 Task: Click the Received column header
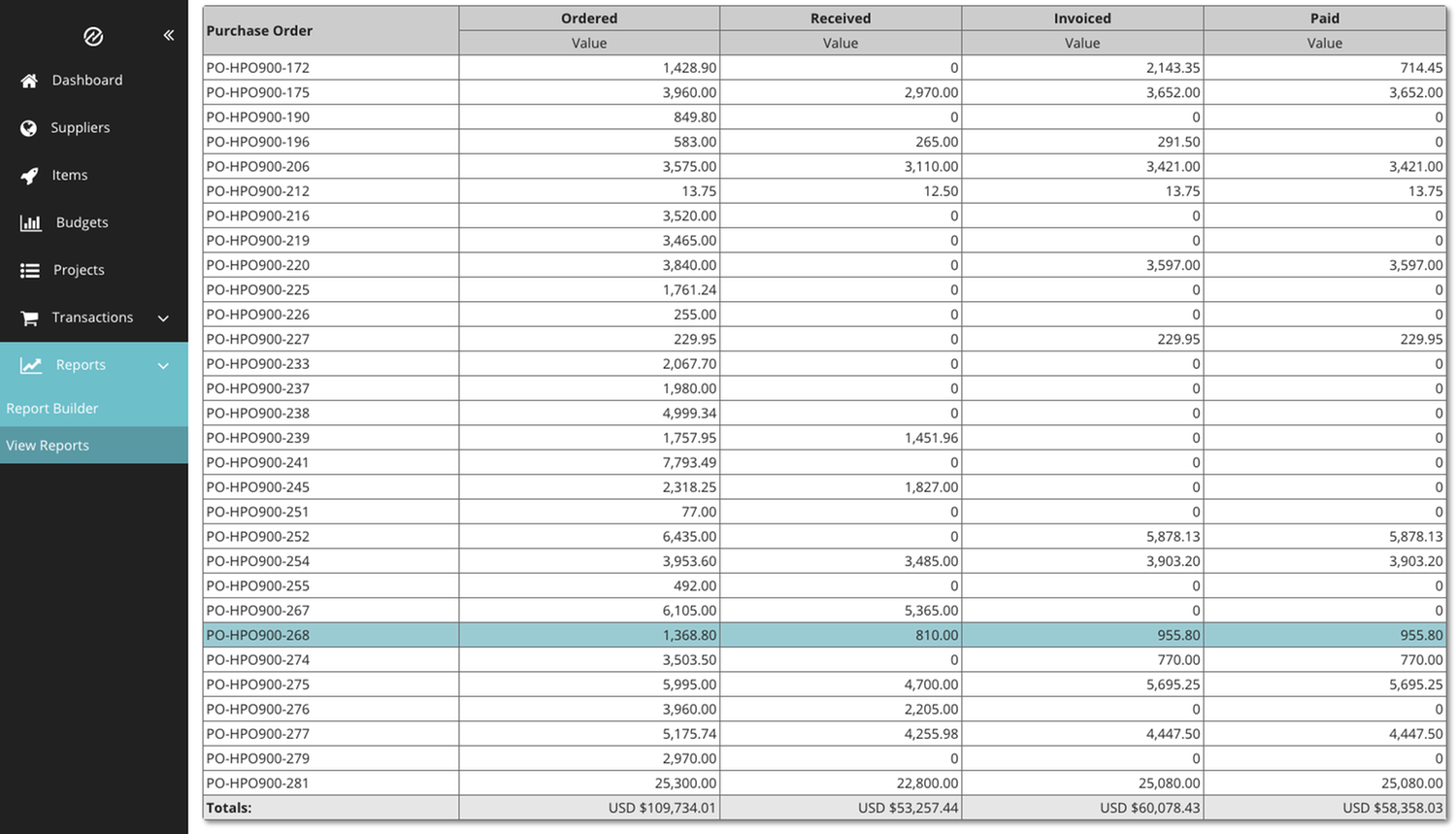(841, 18)
